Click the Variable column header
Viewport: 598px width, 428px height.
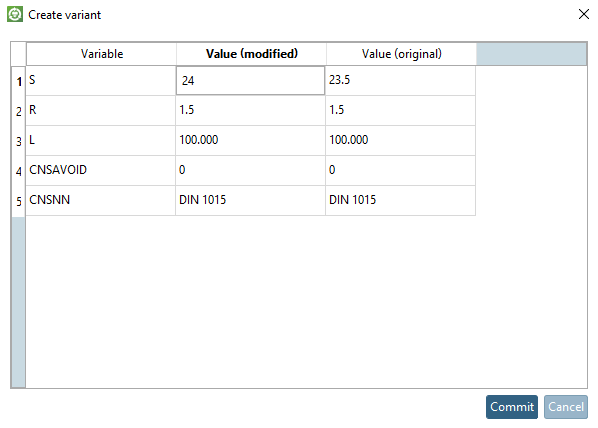click(101, 54)
